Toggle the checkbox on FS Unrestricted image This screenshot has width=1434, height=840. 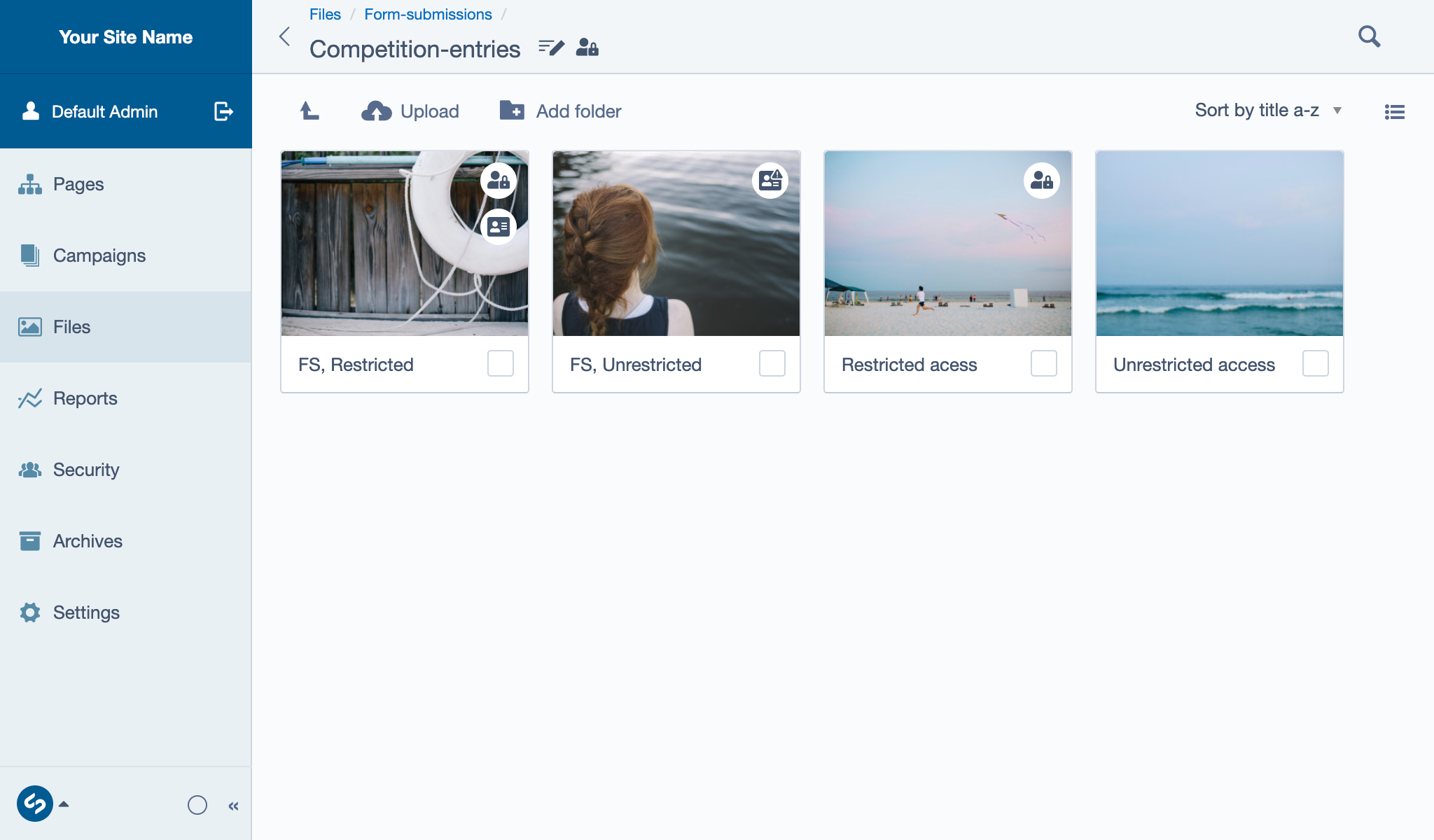point(773,363)
